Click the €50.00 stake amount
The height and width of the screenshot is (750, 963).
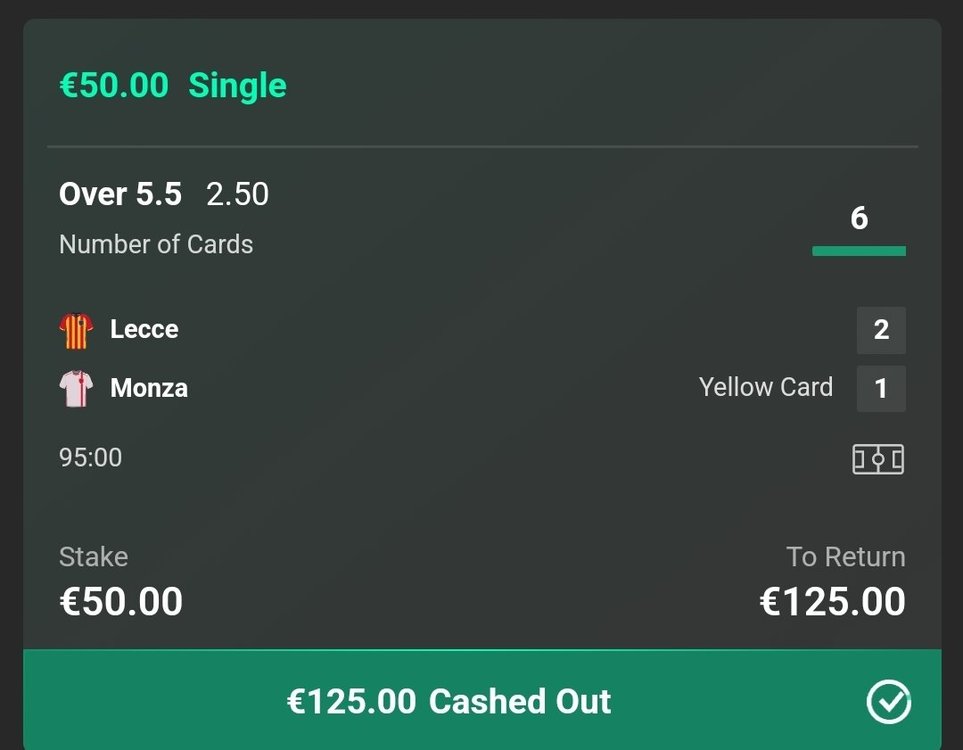121,601
